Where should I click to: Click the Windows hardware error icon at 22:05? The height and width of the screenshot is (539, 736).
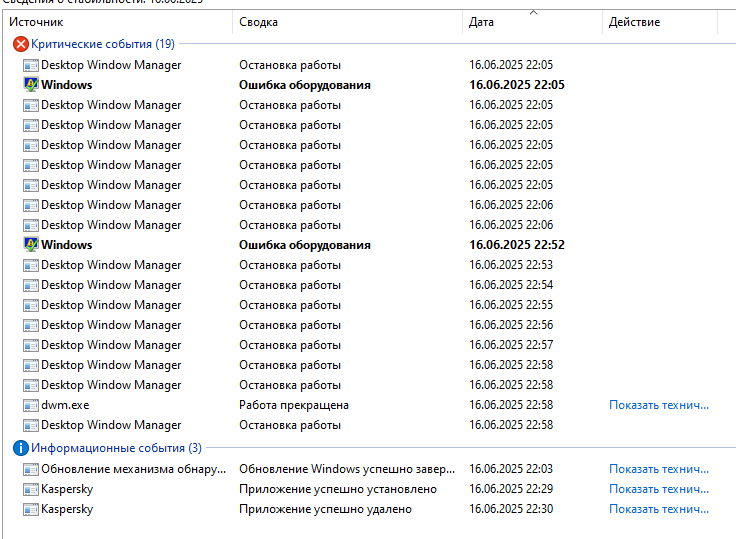[x=31, y=85]
